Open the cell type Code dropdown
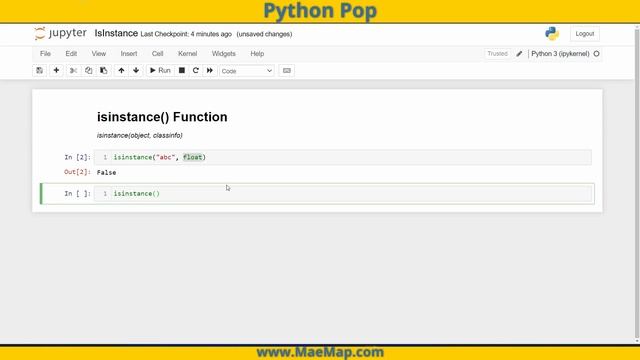640x360 pixels. coord(247,71)
